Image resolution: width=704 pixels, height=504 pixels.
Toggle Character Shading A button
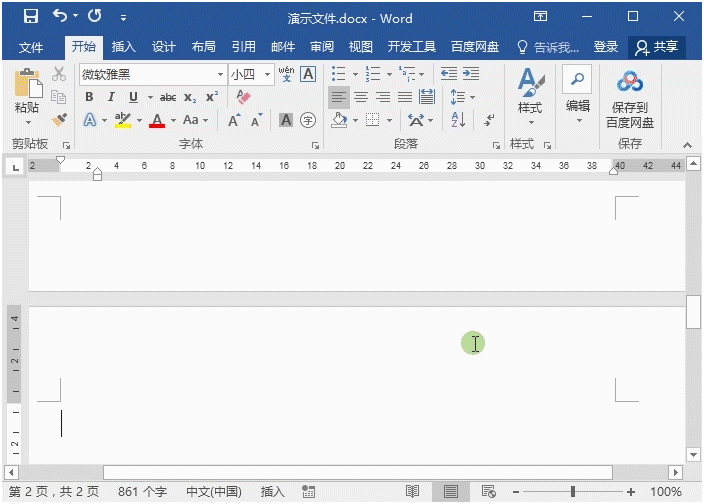tap(286, 120)
